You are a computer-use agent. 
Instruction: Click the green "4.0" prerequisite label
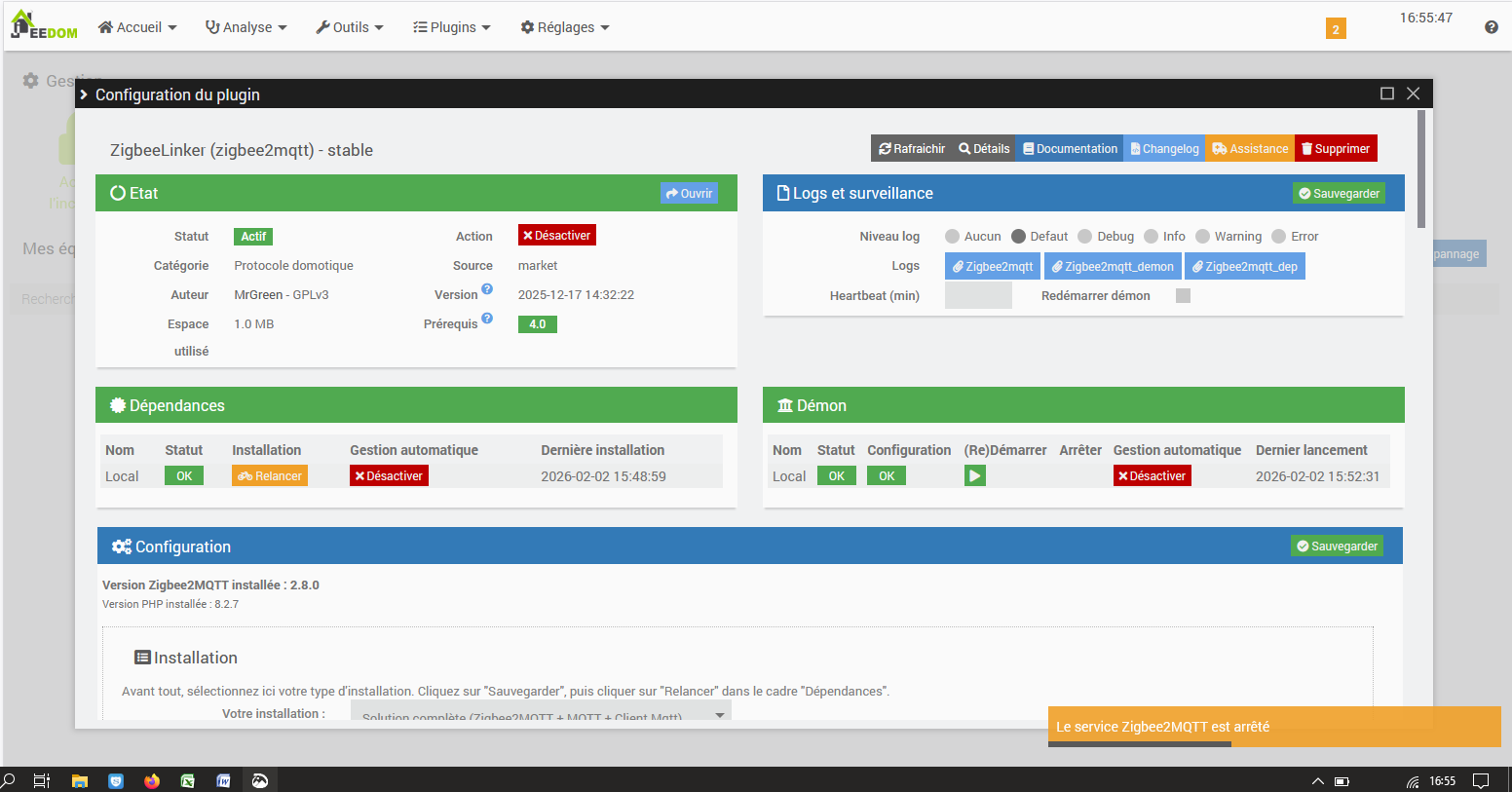tap(538, 324)
